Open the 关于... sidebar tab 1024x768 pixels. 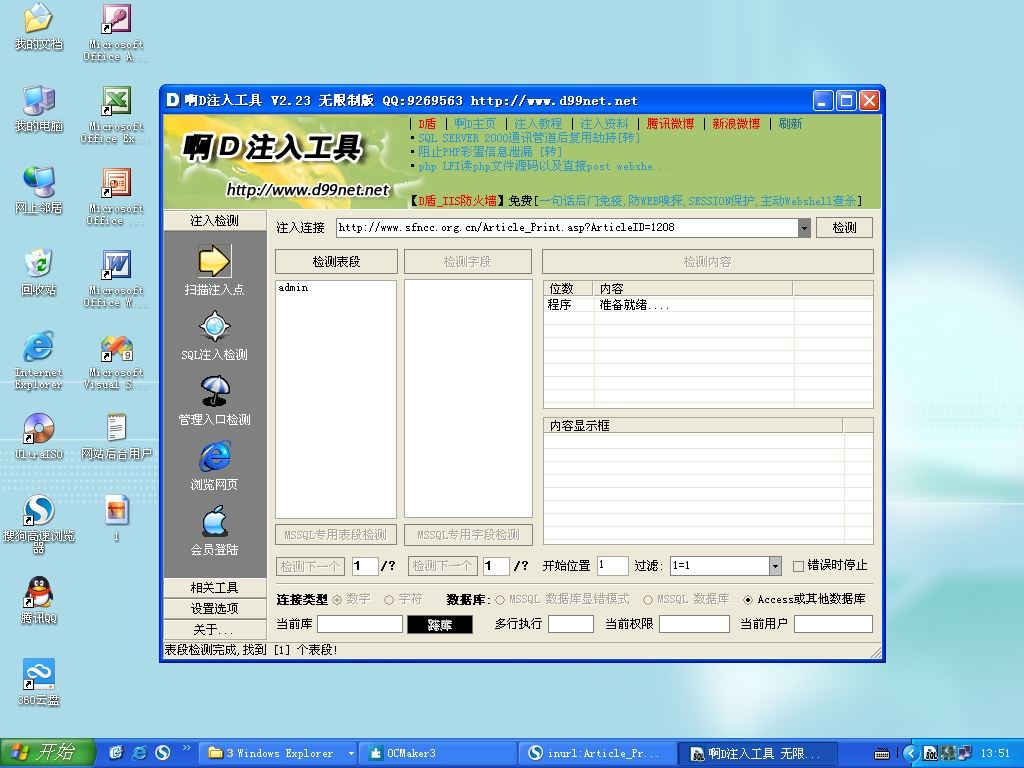(x=214, y=630)
